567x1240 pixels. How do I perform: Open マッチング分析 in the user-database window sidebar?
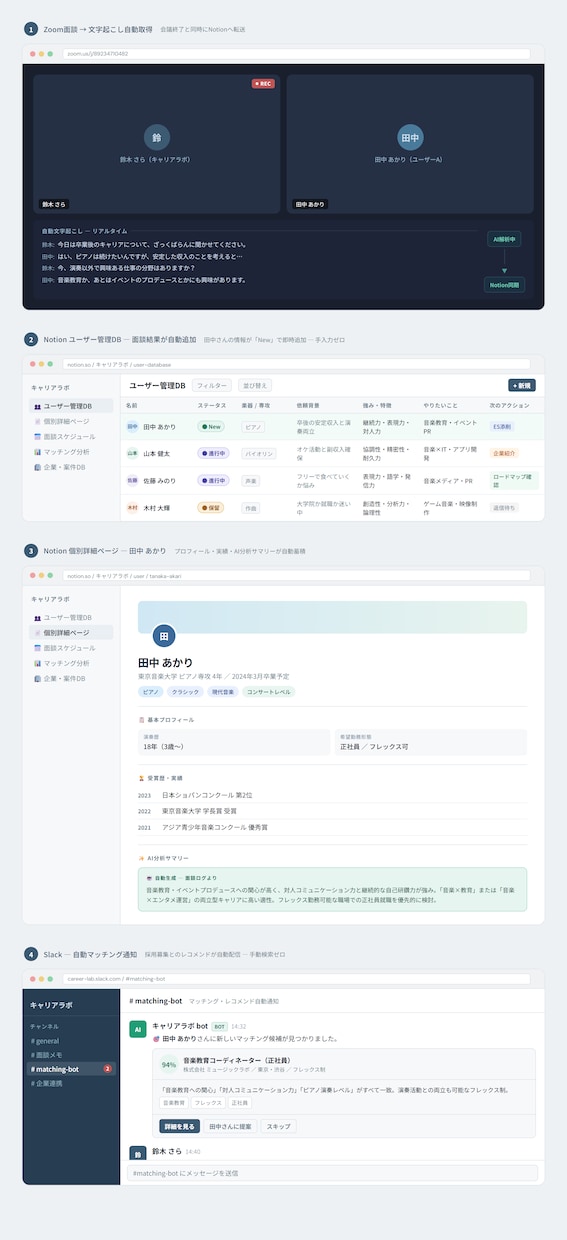pyautogui.click(x=70, y=451)
